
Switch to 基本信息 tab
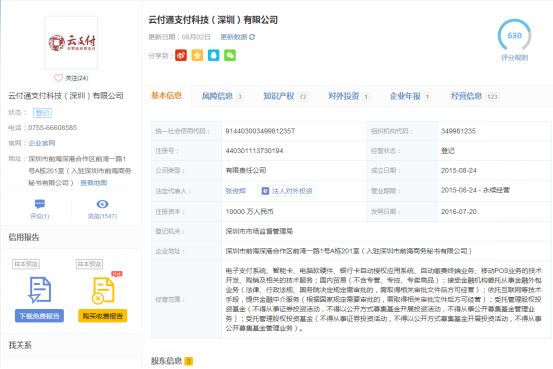point(166,96)
